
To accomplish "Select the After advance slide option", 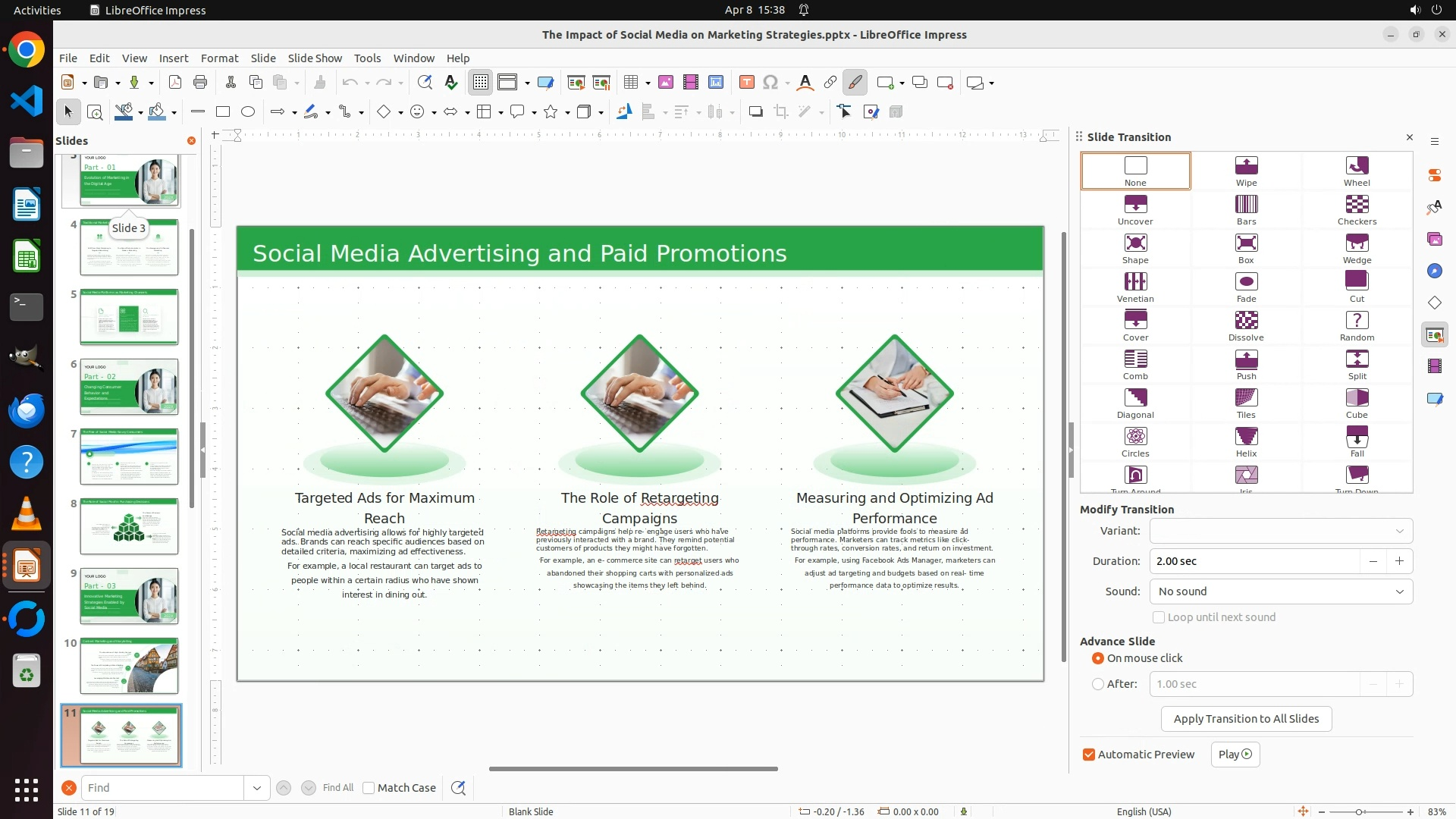I will click(x=1098, y=684).
